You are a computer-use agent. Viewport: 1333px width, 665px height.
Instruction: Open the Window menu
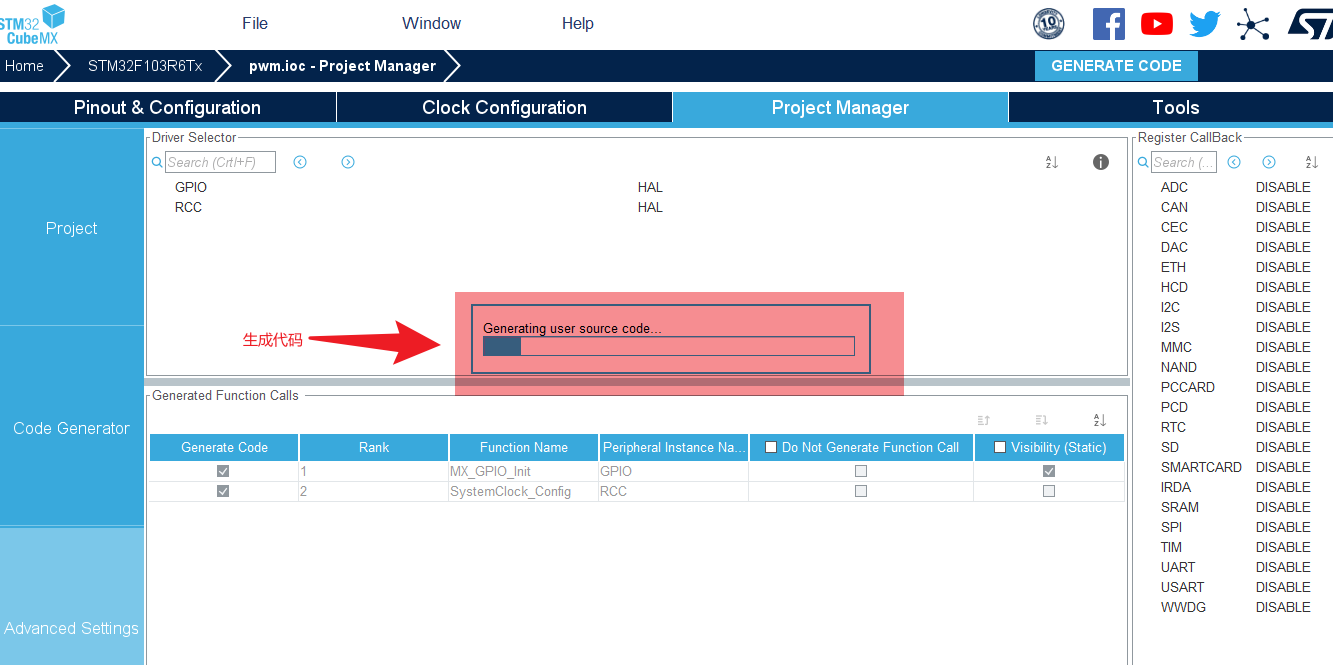432,23
